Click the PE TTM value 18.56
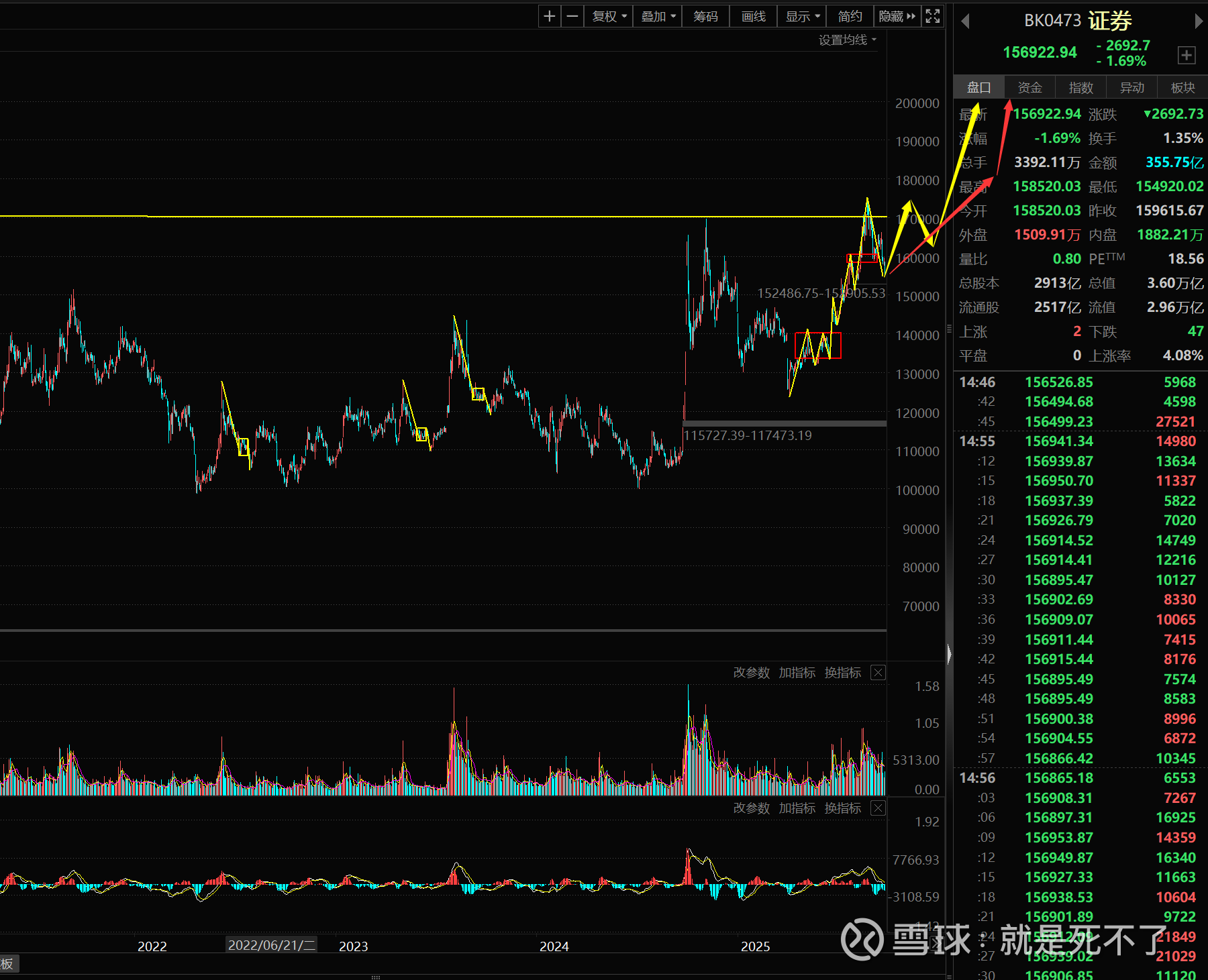The image size is (1208, 980). (1186, 259)
